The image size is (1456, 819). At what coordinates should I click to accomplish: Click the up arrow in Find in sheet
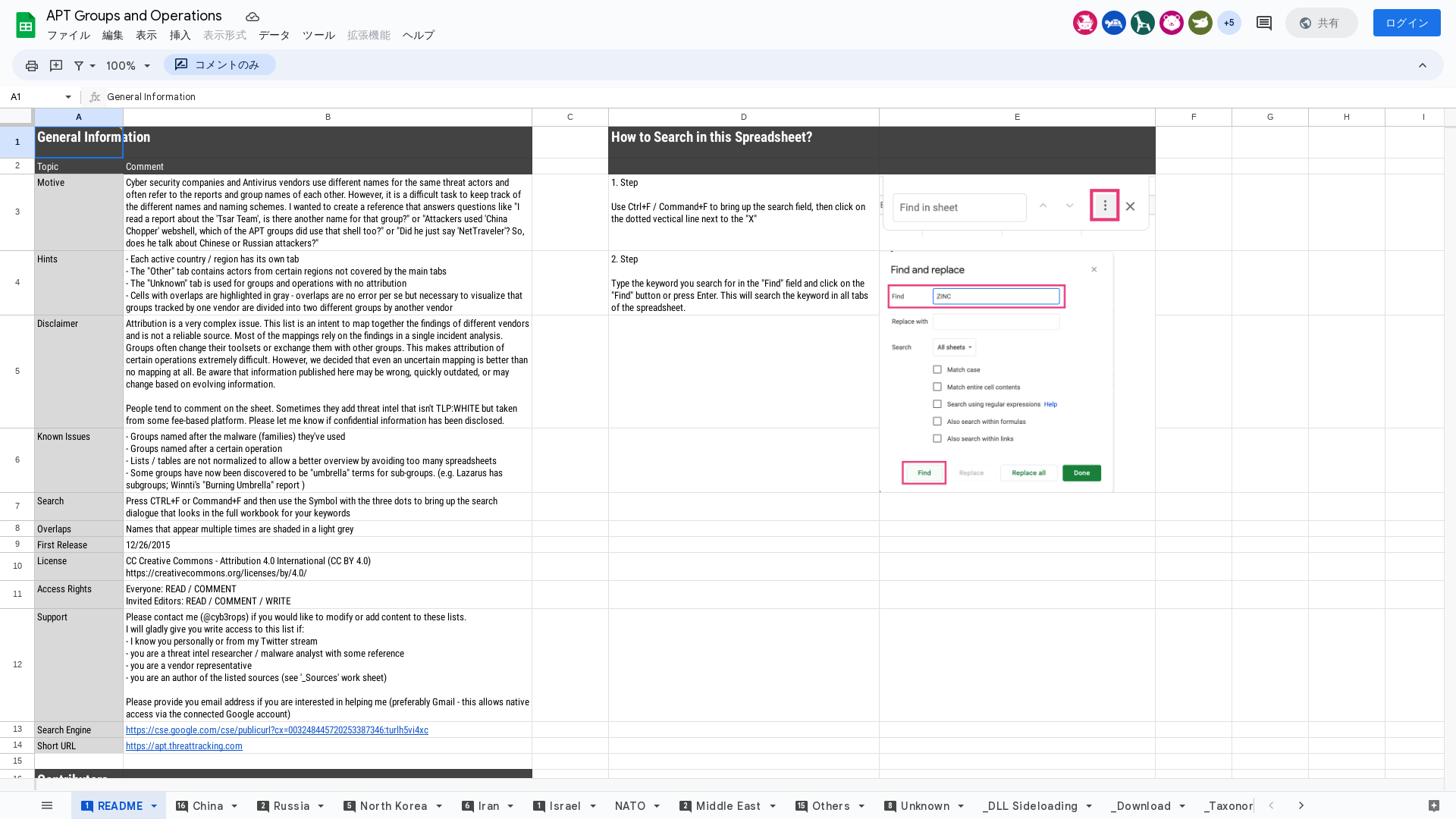pyautogui.click(x=1043, y=207)
